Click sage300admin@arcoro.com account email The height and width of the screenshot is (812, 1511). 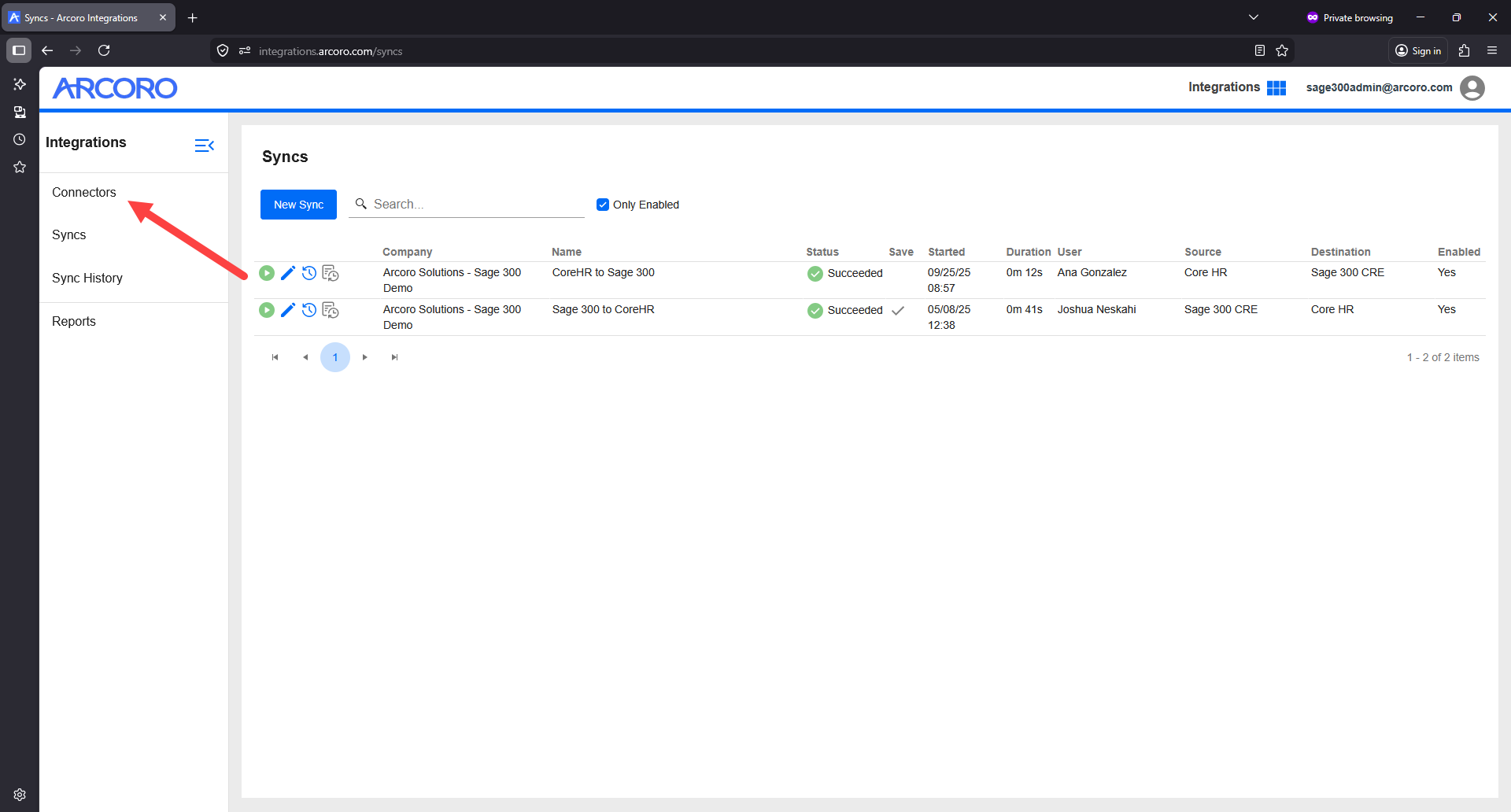[1379, 87]
